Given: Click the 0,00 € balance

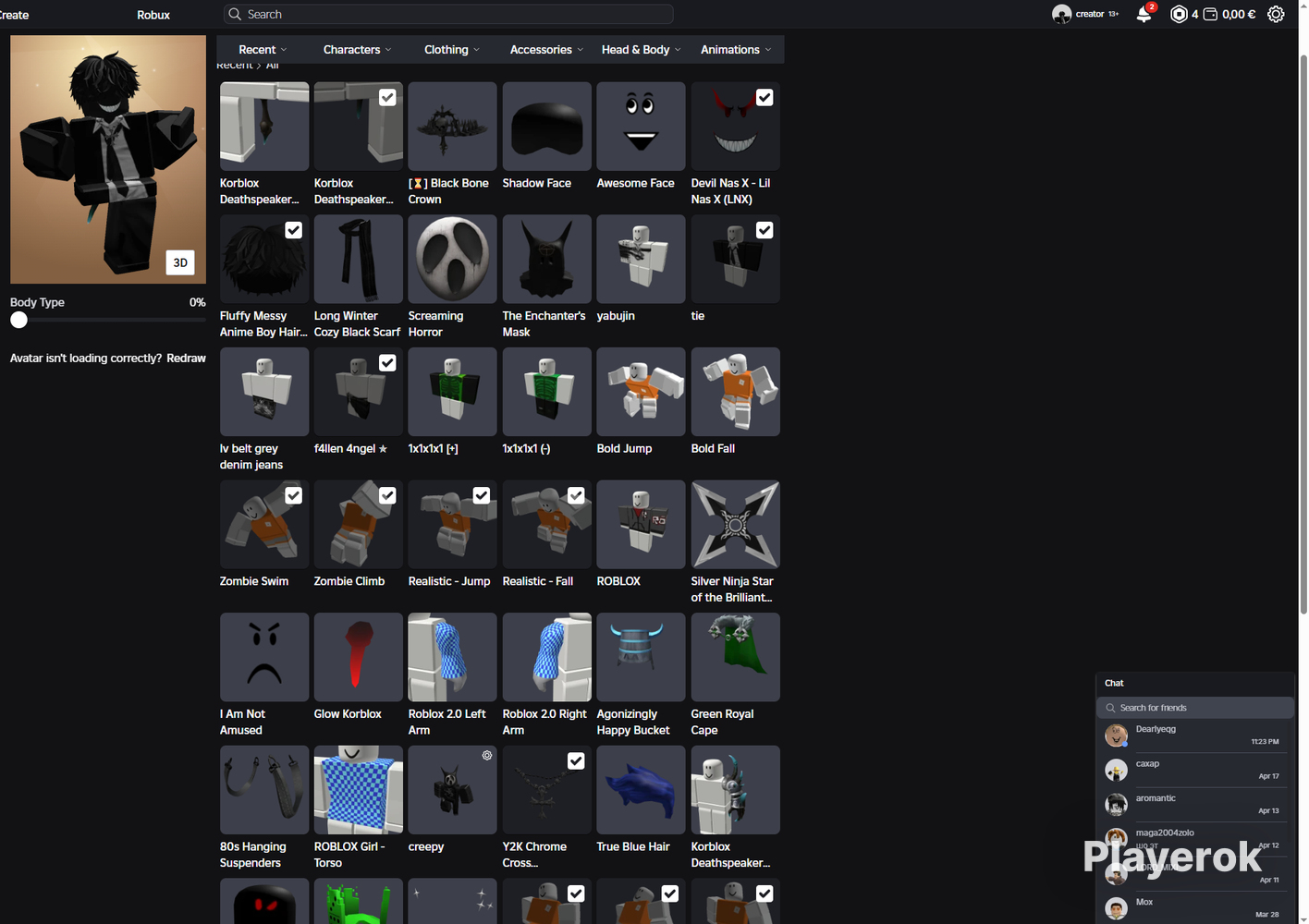Looking at the screenshot, I should pyautogui.click(x=1239, y=14).
